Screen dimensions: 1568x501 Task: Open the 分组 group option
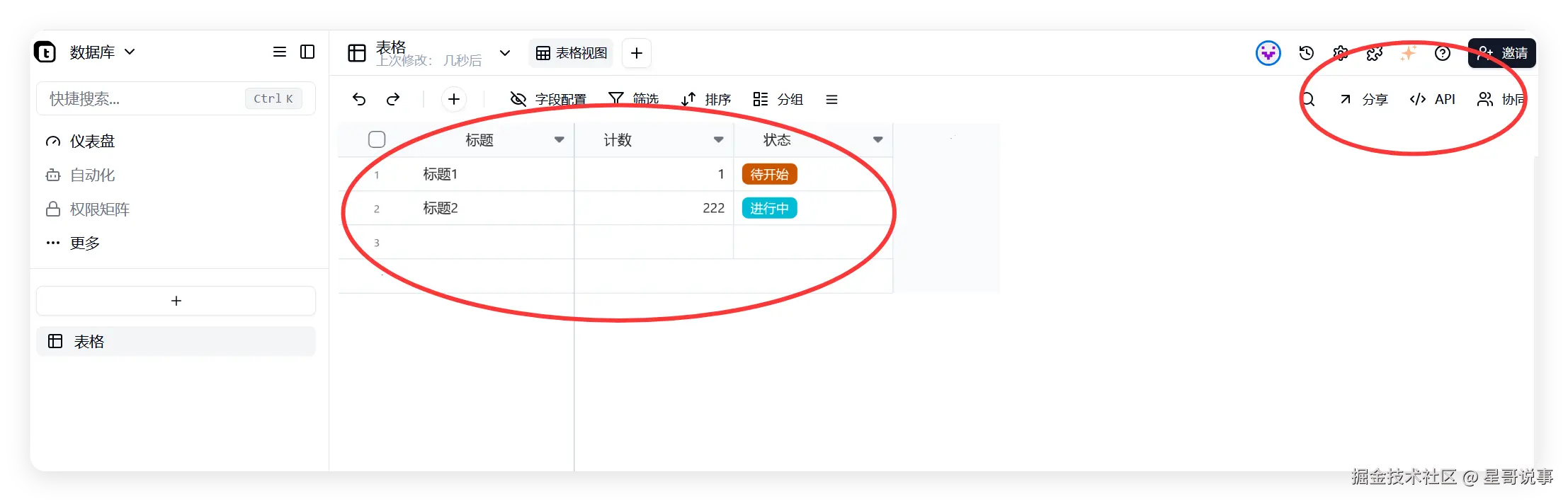[x=778, y=99]
